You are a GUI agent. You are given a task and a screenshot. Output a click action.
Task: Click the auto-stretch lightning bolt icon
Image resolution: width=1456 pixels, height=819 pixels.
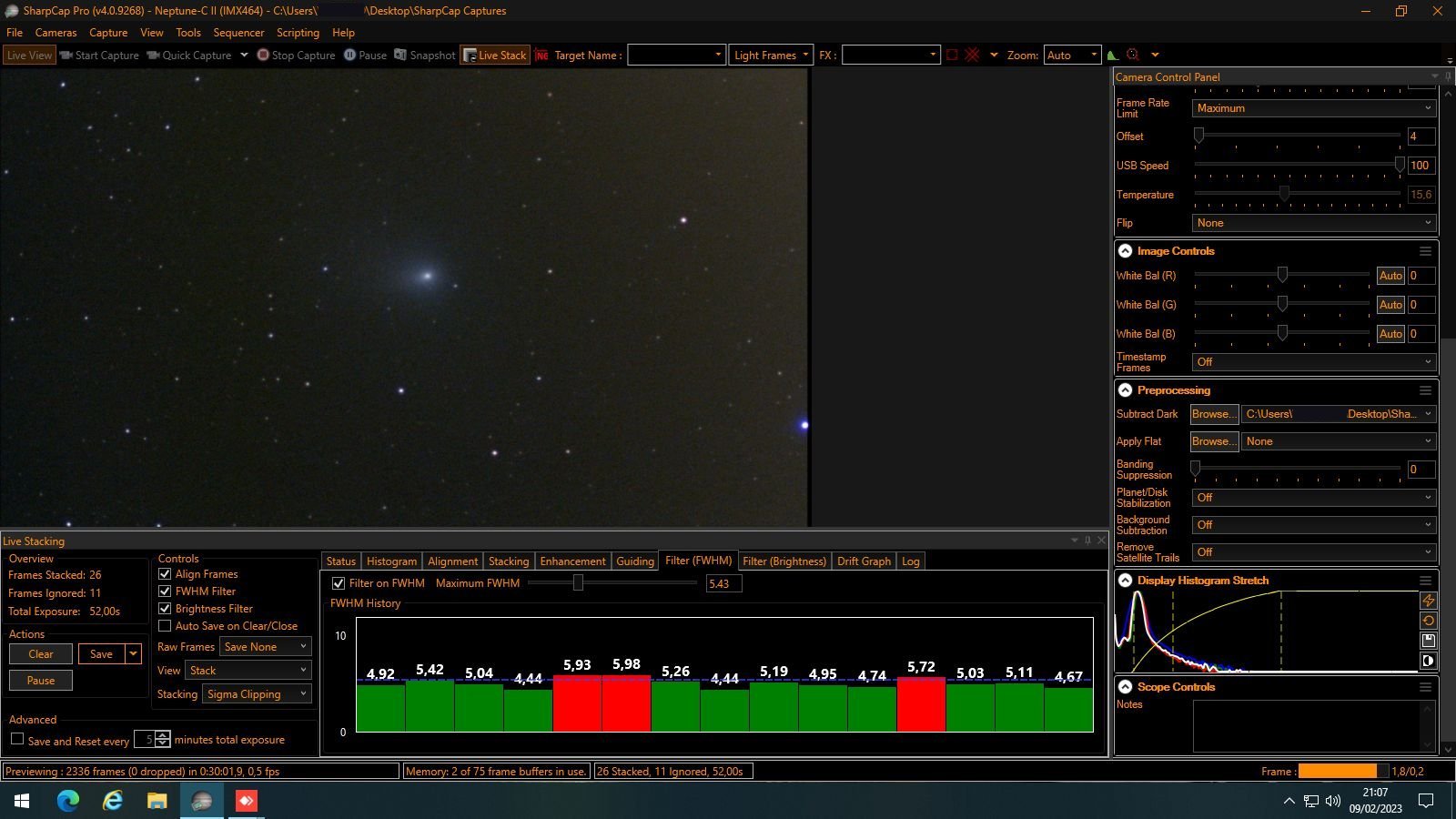point(1428,601)
